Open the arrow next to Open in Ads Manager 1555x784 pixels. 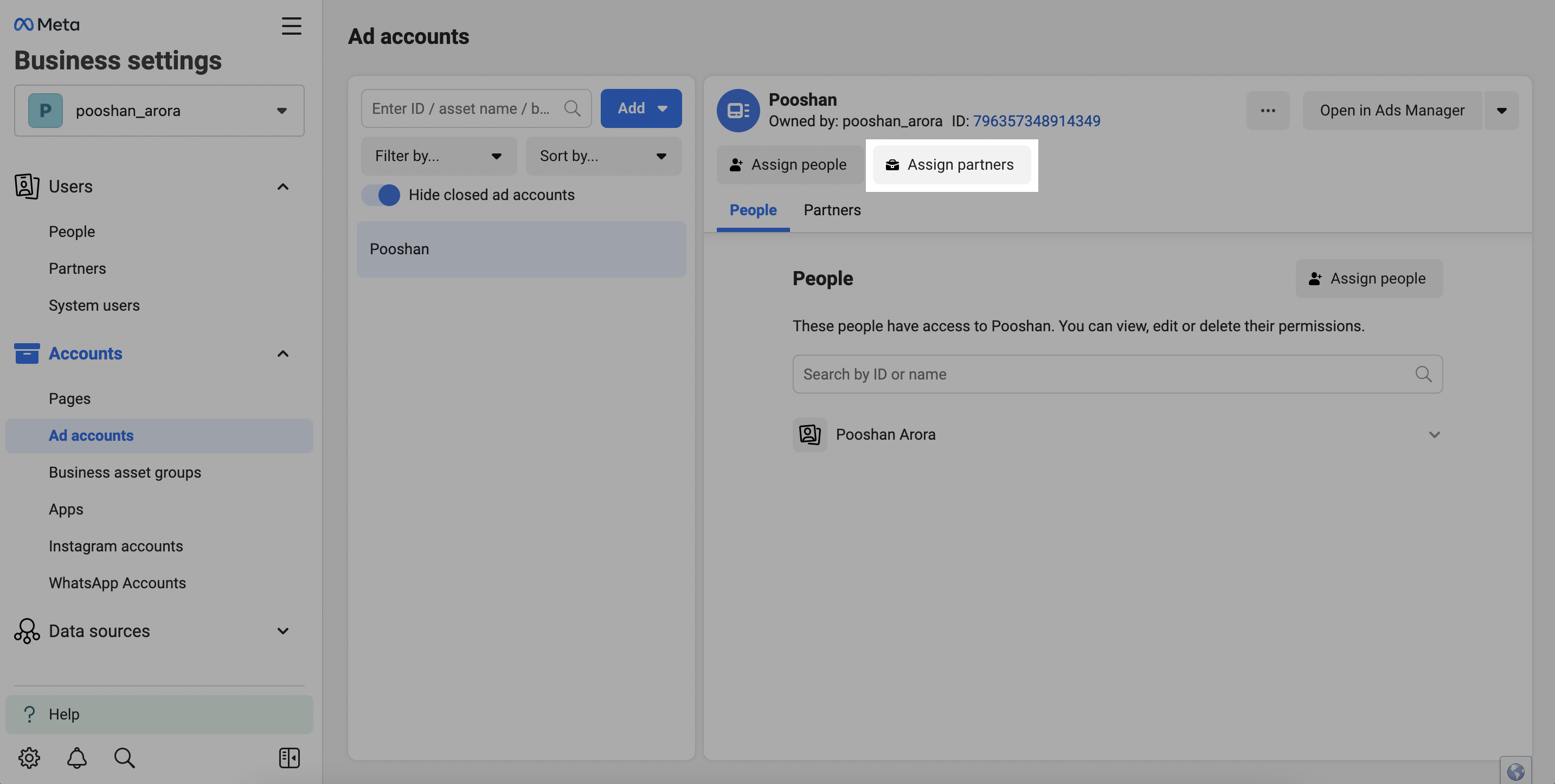(1501, 111)
